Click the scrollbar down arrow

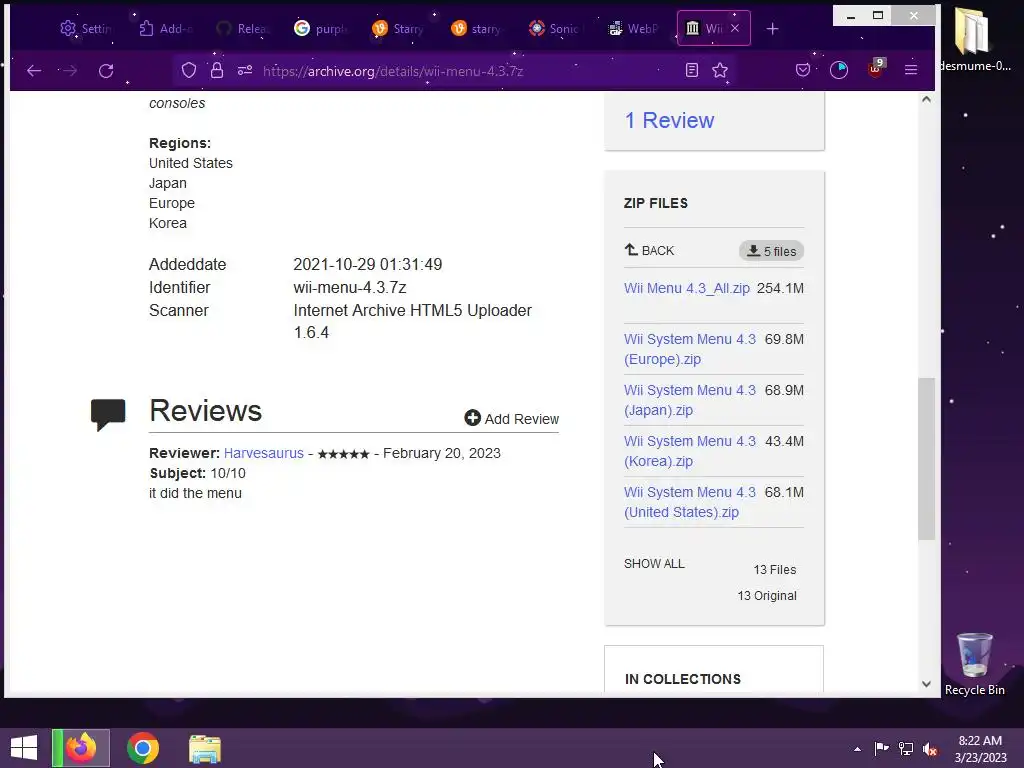(x=926, y=684)
